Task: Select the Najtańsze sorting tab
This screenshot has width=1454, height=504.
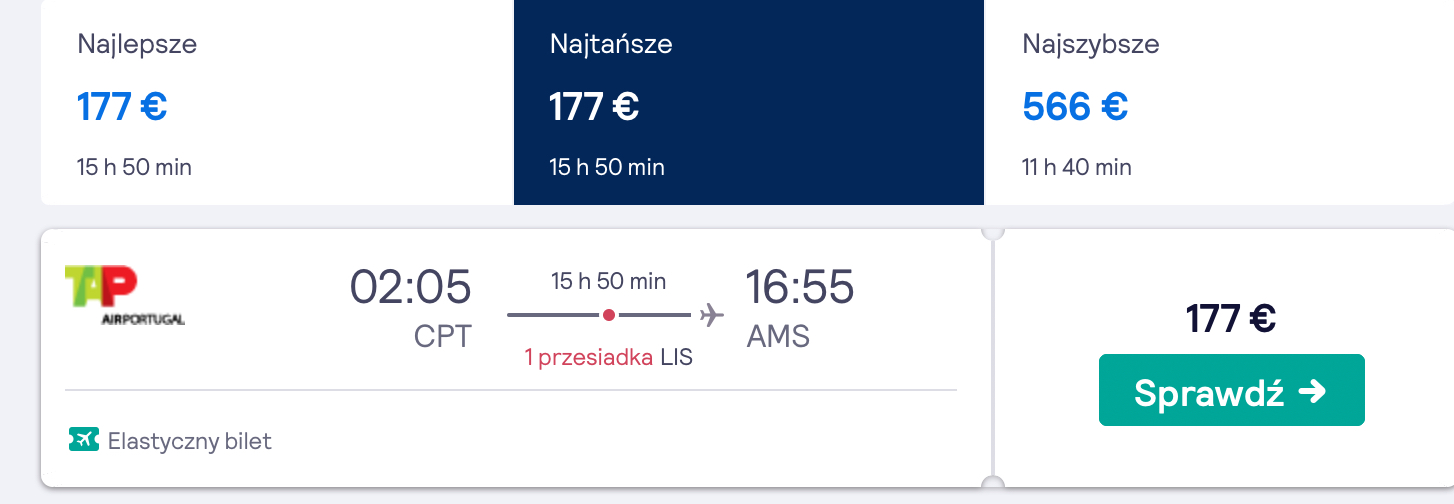Action: (749, 102)
